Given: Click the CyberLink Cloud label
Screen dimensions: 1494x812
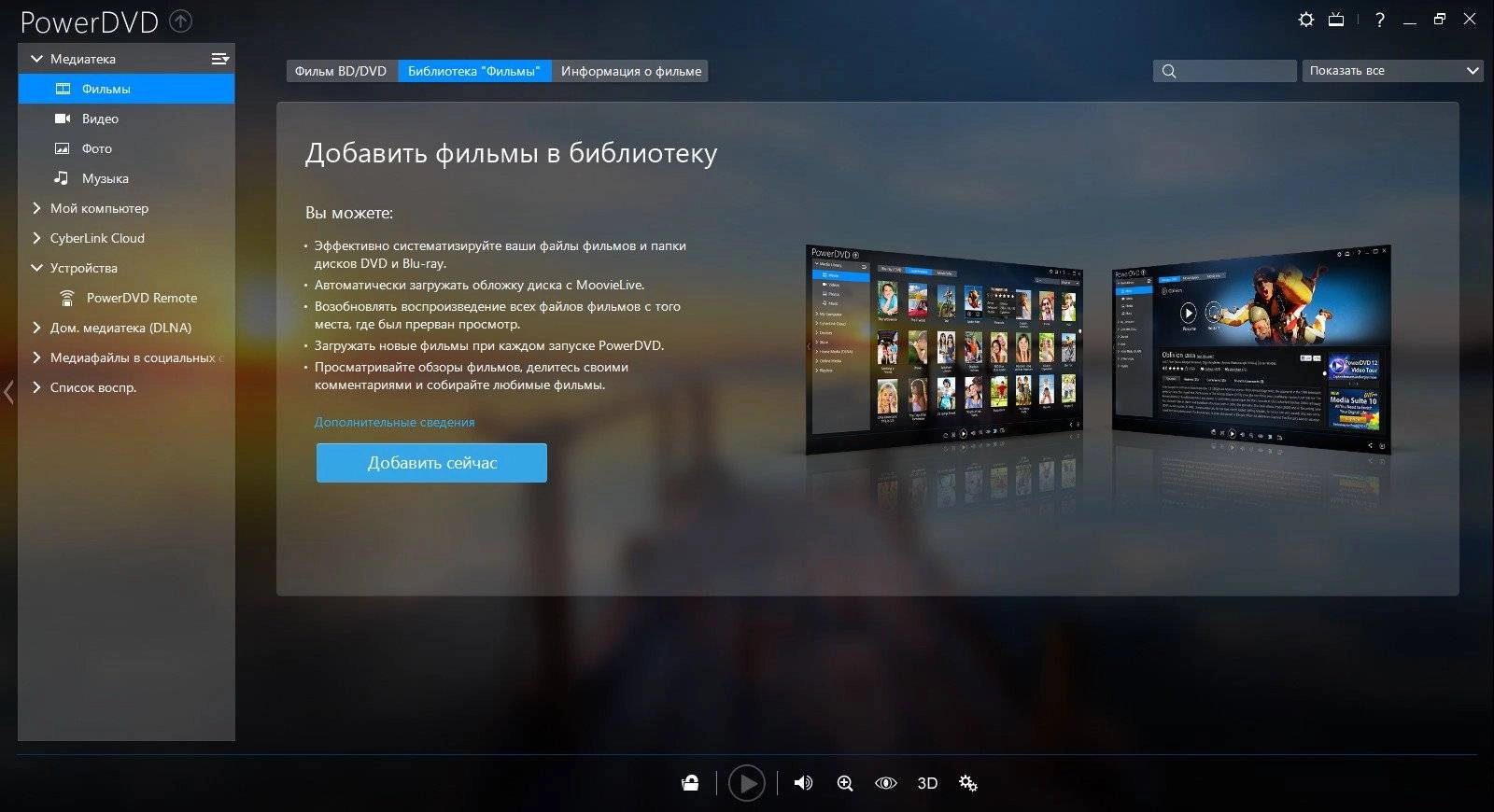Looking at the screenshot, I should click(x=97, y=238).
